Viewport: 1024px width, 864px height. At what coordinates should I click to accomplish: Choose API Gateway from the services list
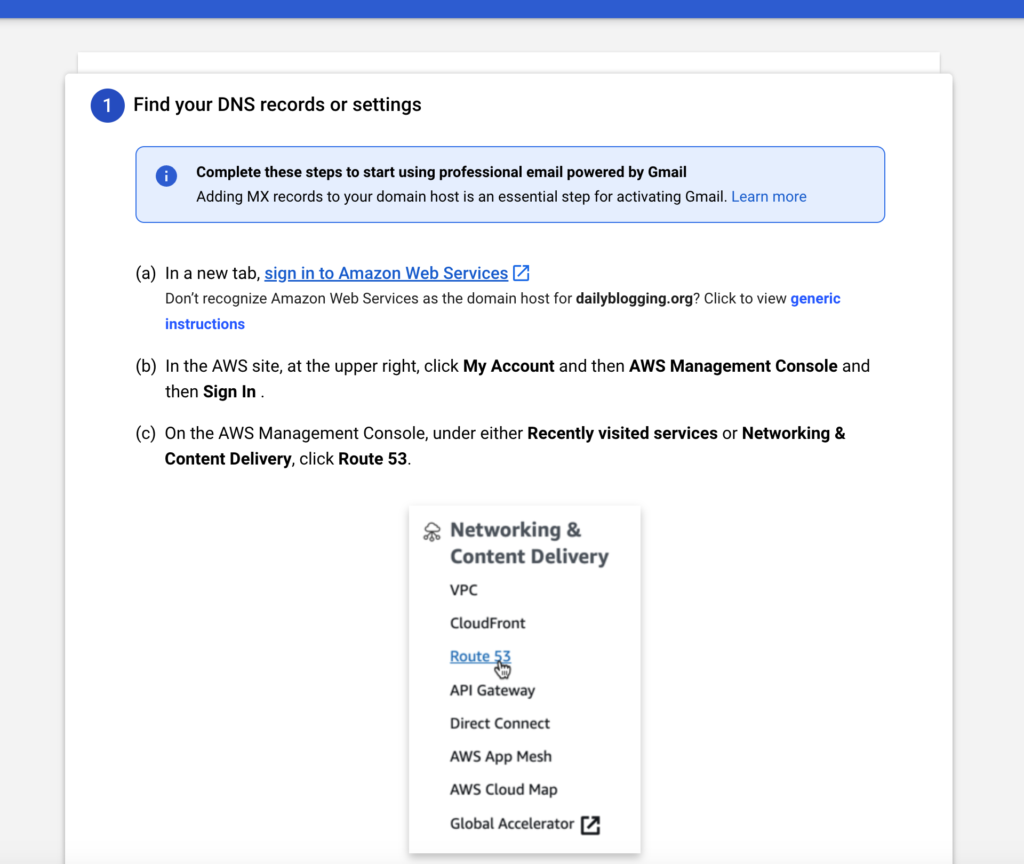coord(492,690)
